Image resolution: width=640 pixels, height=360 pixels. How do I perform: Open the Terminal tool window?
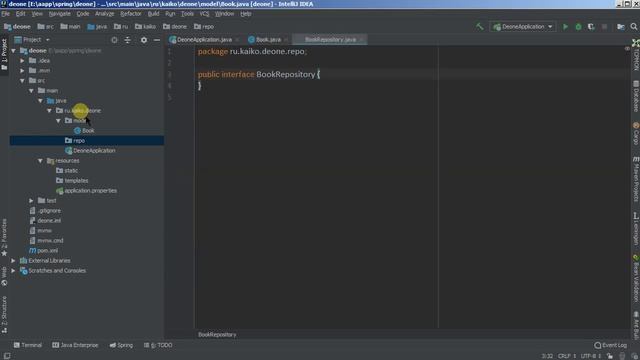tap(28, 345)
